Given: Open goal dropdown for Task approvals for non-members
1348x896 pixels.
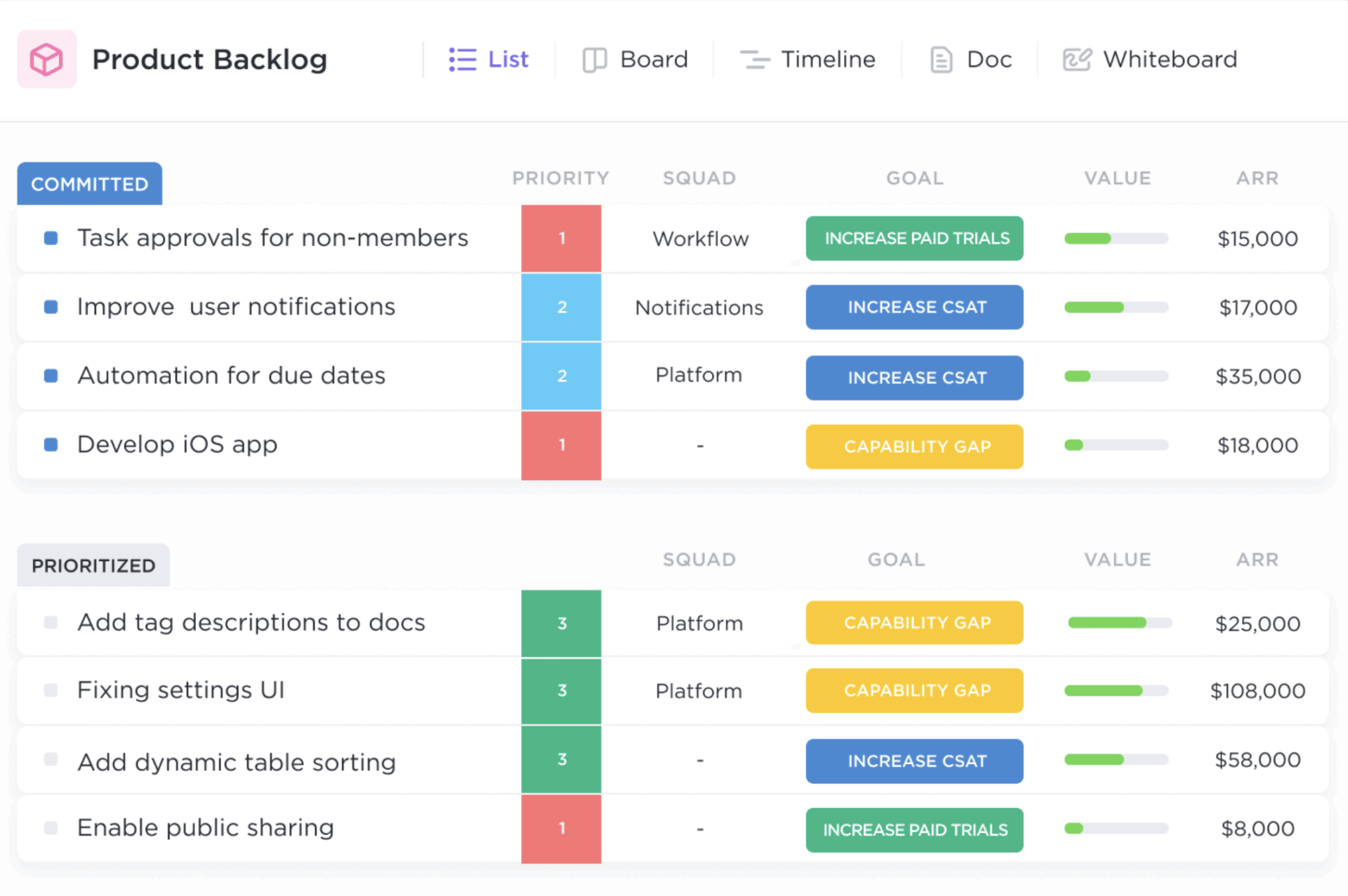Looking at the screenshot, I should click(x=914, y=239).
